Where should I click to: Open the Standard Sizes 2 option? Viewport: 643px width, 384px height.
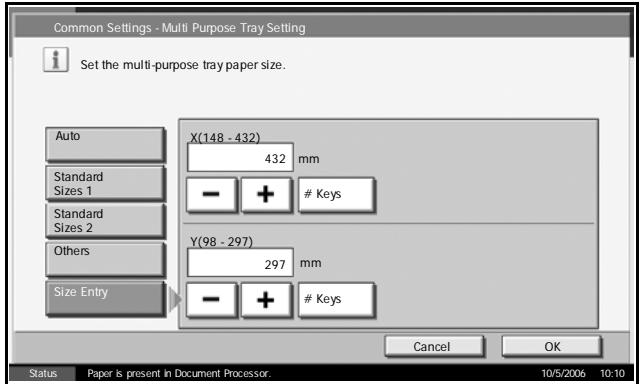(x=105, y=220)
